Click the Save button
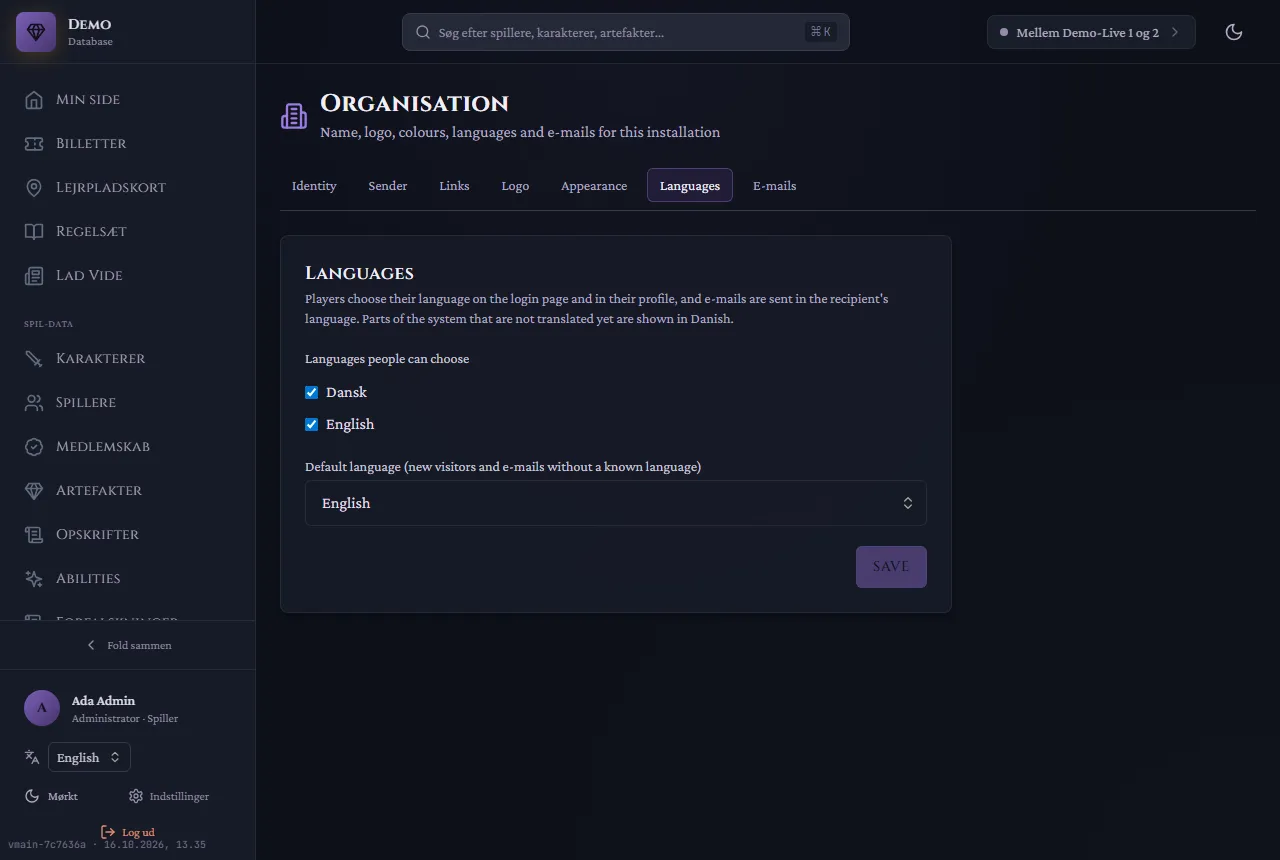Screen dimensions: 1280x860 click(891, 566)
